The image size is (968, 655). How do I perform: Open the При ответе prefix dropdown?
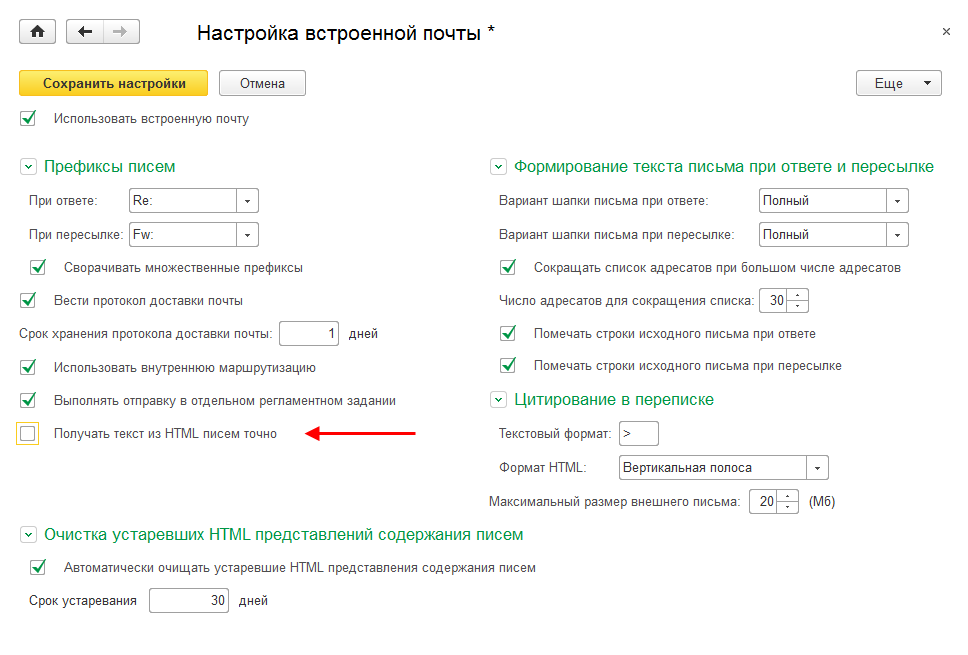(247, 201)
